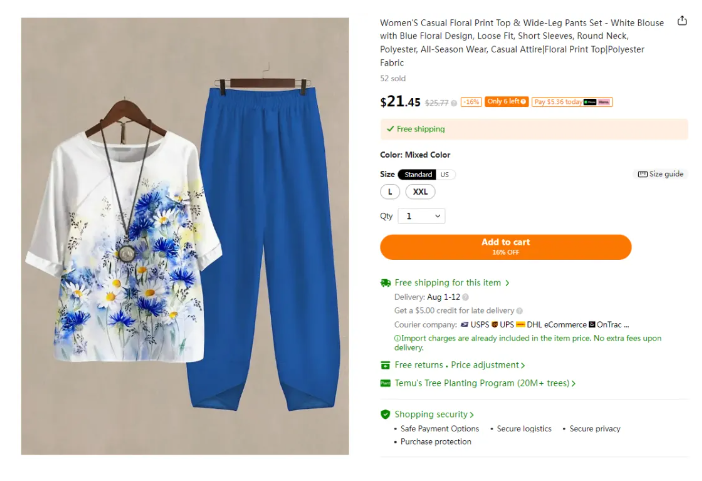Open Free returns and Price adjustment link
The height and width of the screenshot is (481, 702).
(x=459, y=365)
